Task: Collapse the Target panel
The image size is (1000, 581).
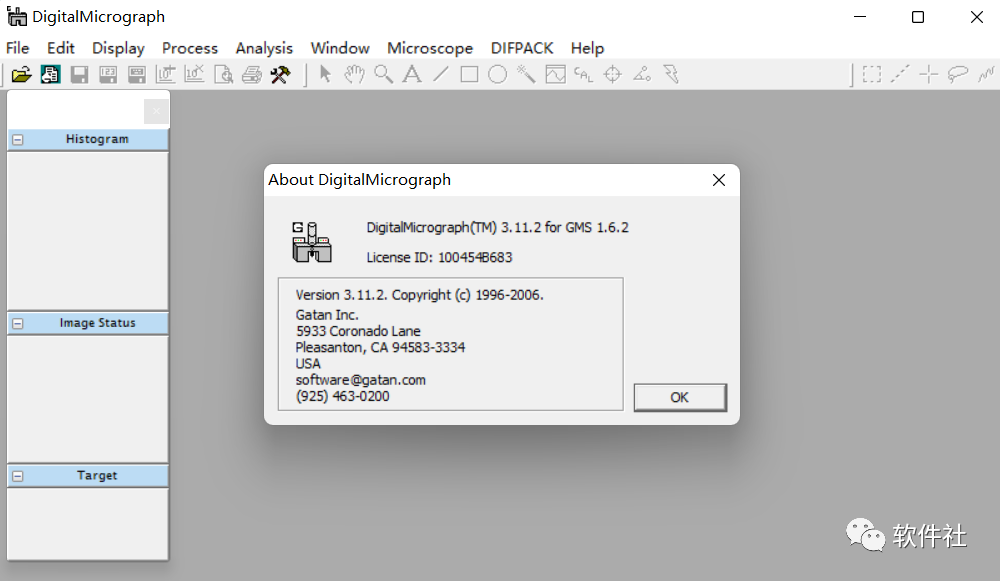Action: (x=18, y=476)
